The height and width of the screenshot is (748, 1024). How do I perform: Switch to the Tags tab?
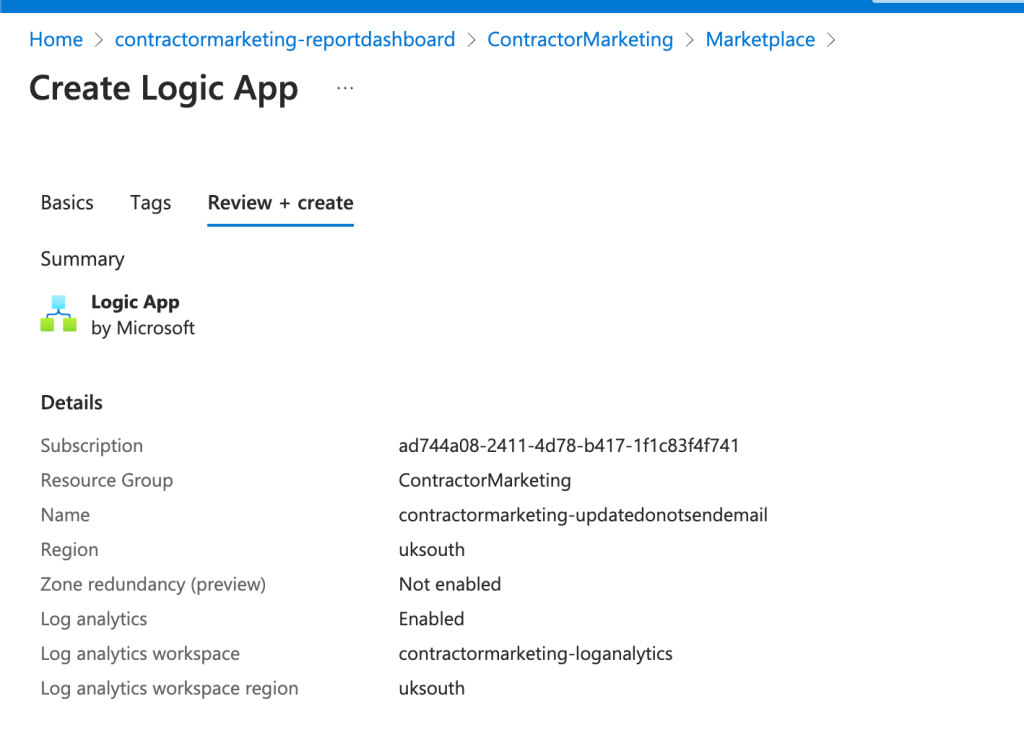tap(150, 203)
